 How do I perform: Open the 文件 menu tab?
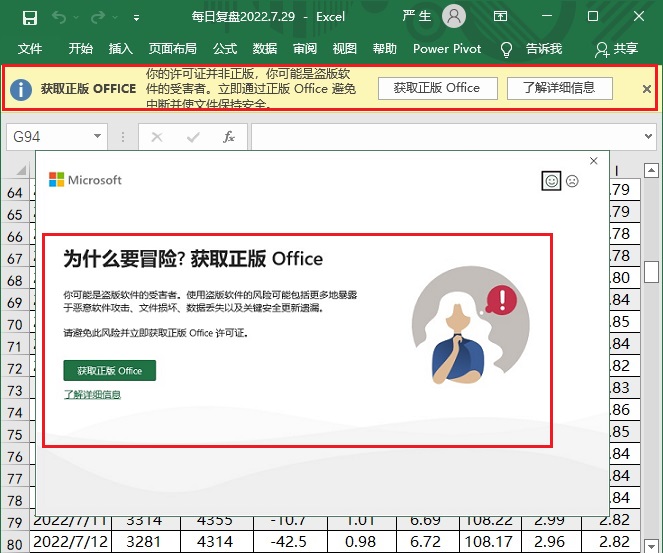click(30, 49)
